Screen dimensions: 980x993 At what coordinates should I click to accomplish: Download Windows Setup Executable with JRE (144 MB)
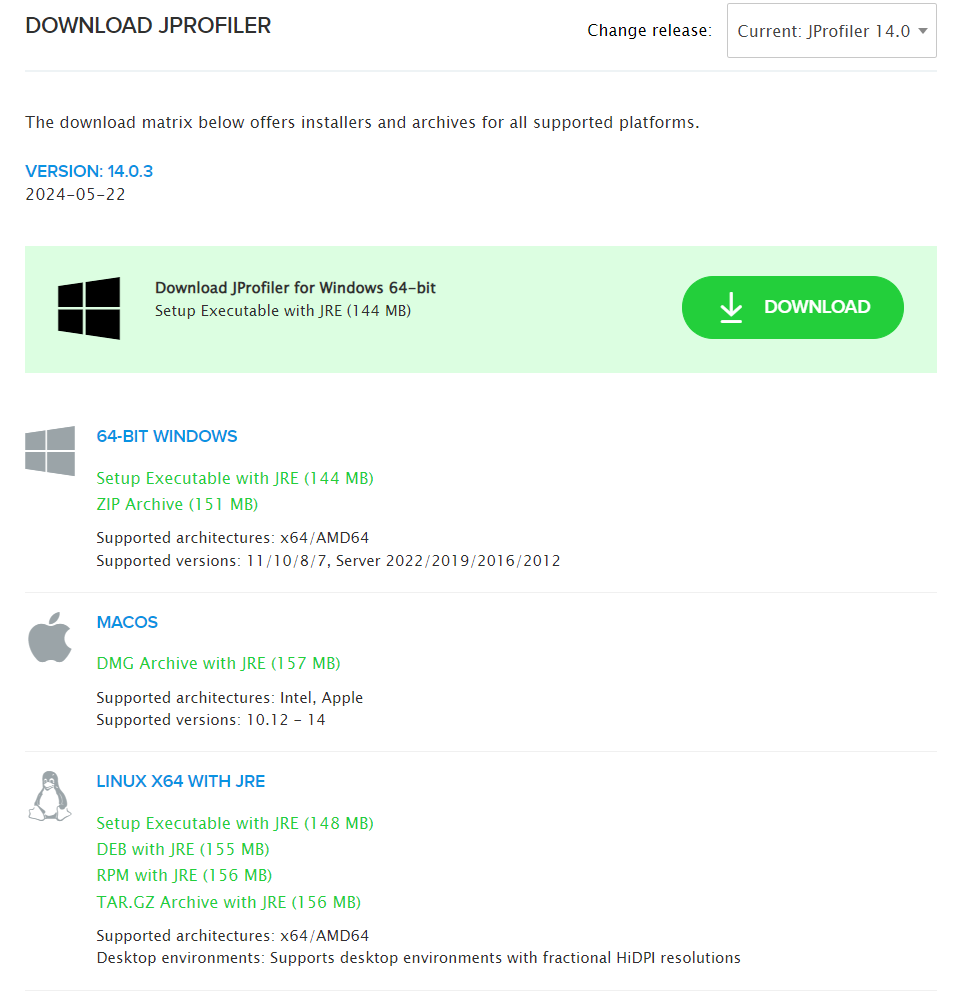(x=235, y=478)
